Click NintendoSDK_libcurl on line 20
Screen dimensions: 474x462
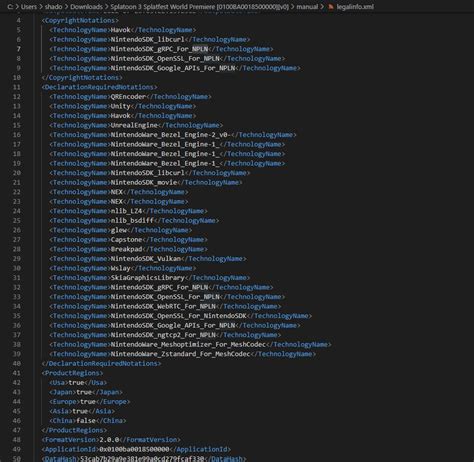147,173
